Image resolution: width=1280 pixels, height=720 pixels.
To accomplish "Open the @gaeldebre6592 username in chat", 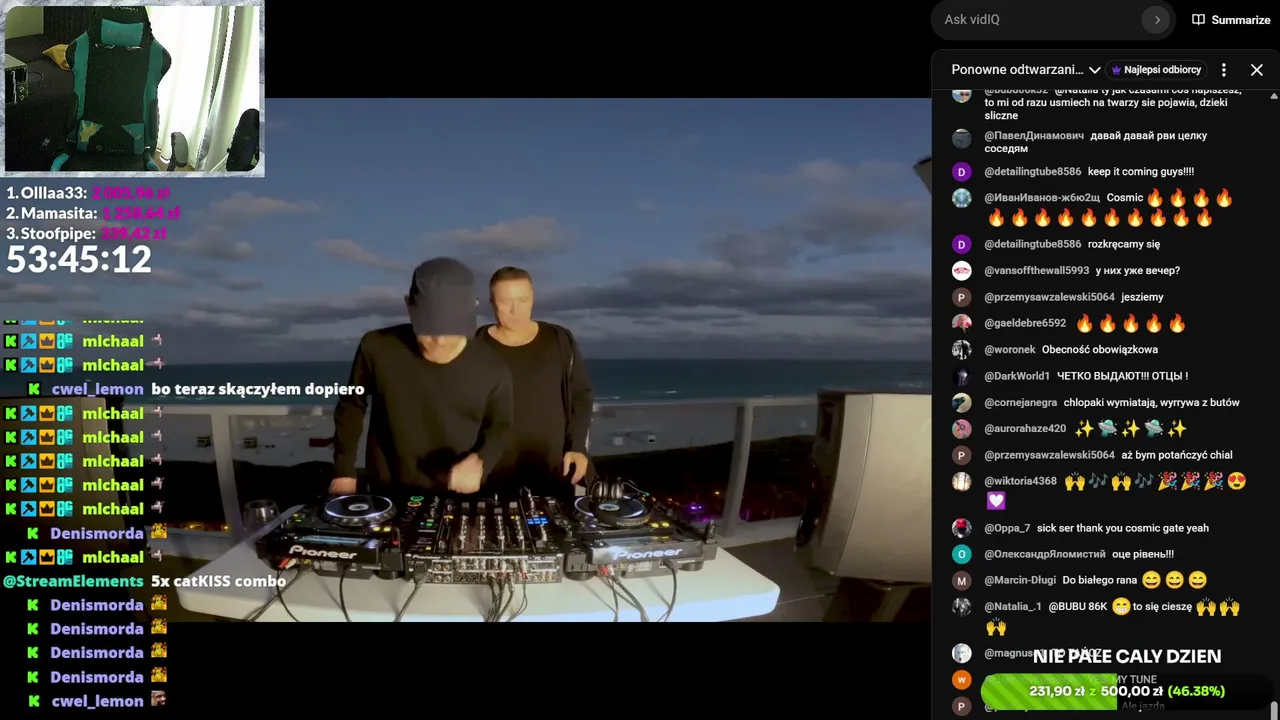I will 1025,323.
